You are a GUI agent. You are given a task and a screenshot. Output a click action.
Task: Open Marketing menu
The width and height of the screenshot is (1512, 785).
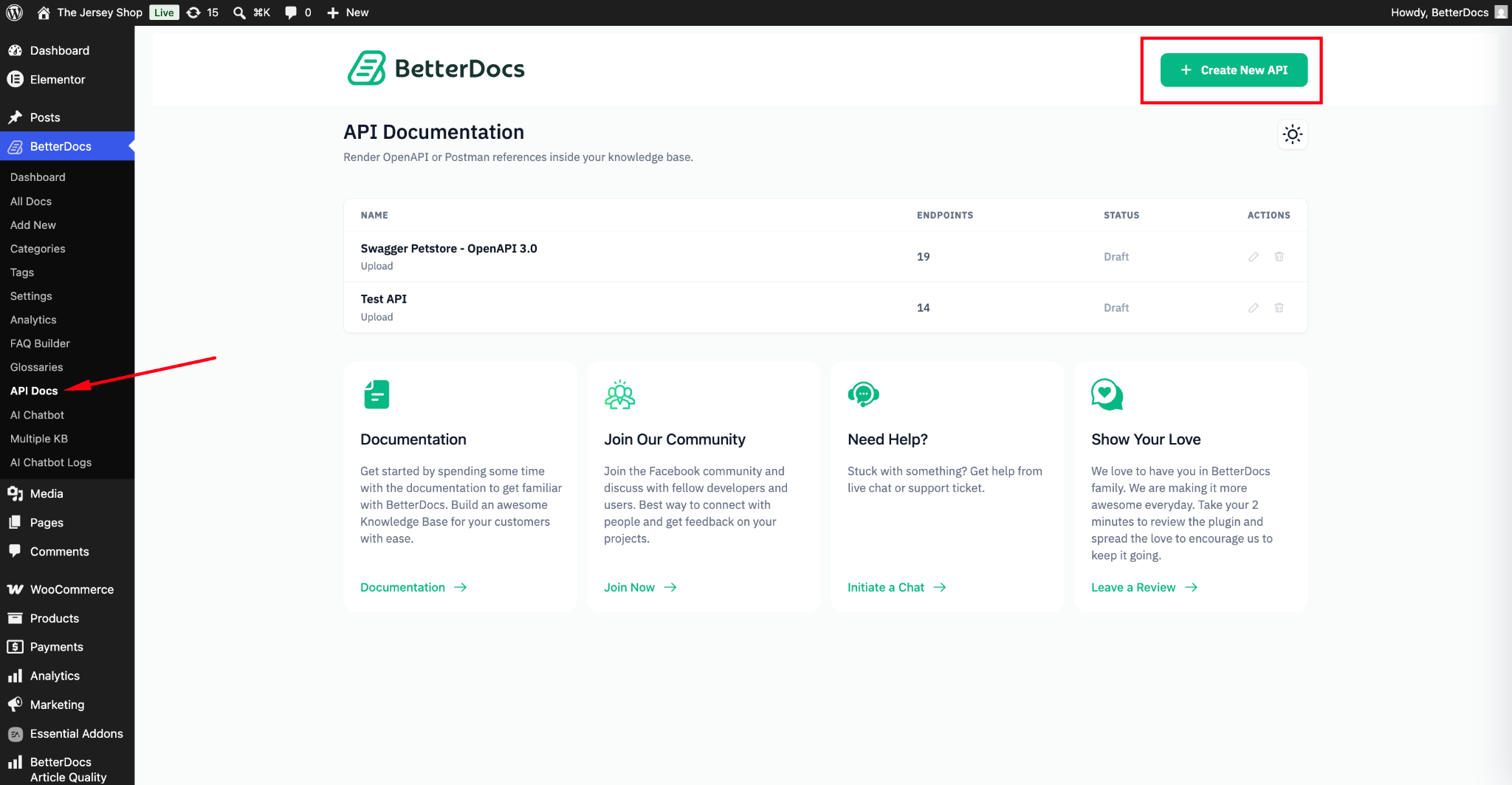click(x=57, y=705)
